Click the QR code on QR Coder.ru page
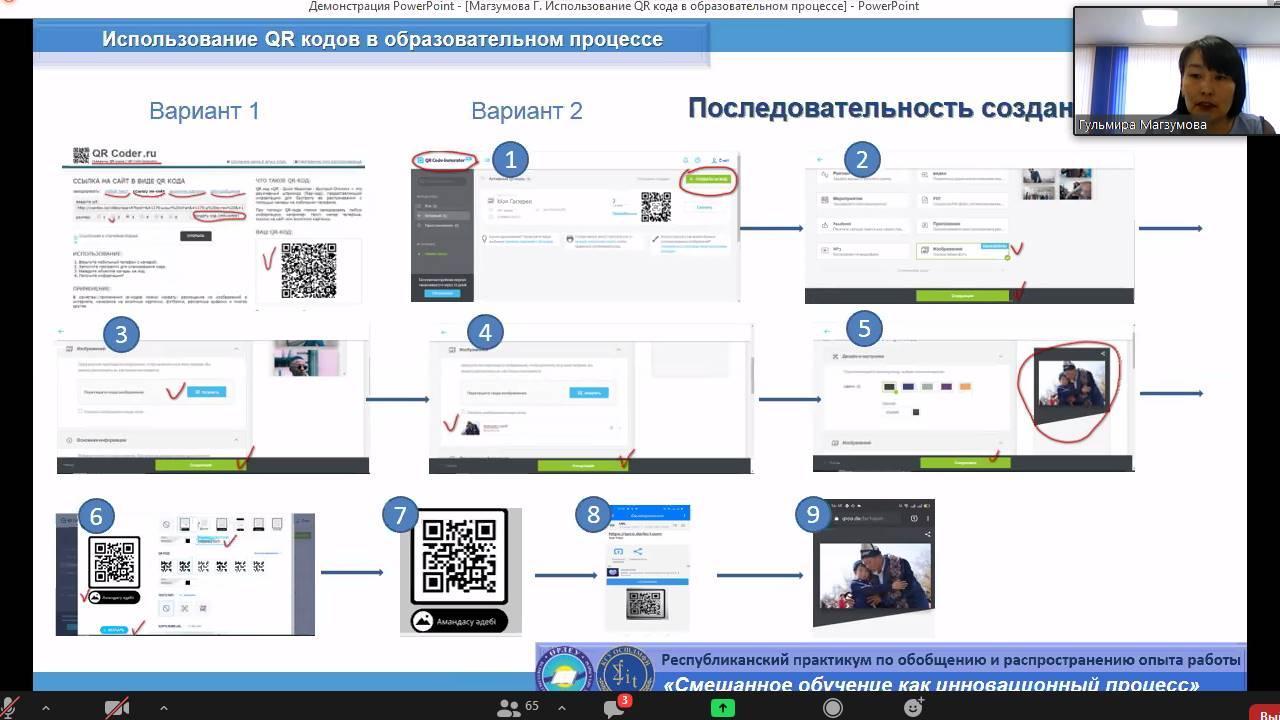Screen dimensions: 1280x720 (x=308, y=270)
